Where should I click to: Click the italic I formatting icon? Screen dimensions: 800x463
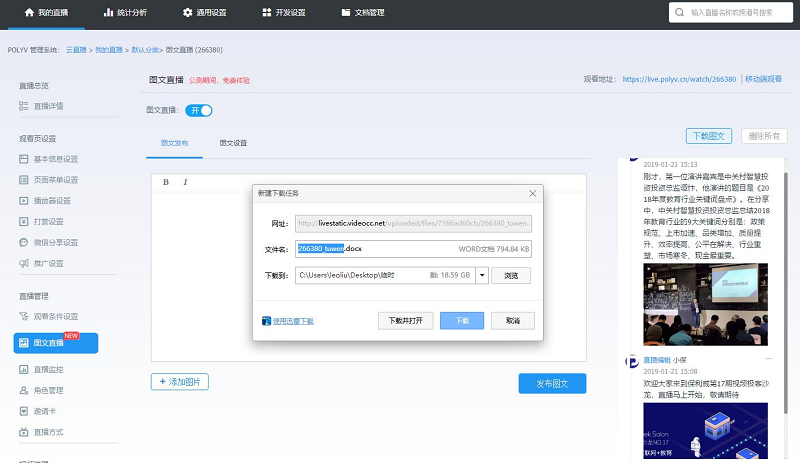click(185, 182)
